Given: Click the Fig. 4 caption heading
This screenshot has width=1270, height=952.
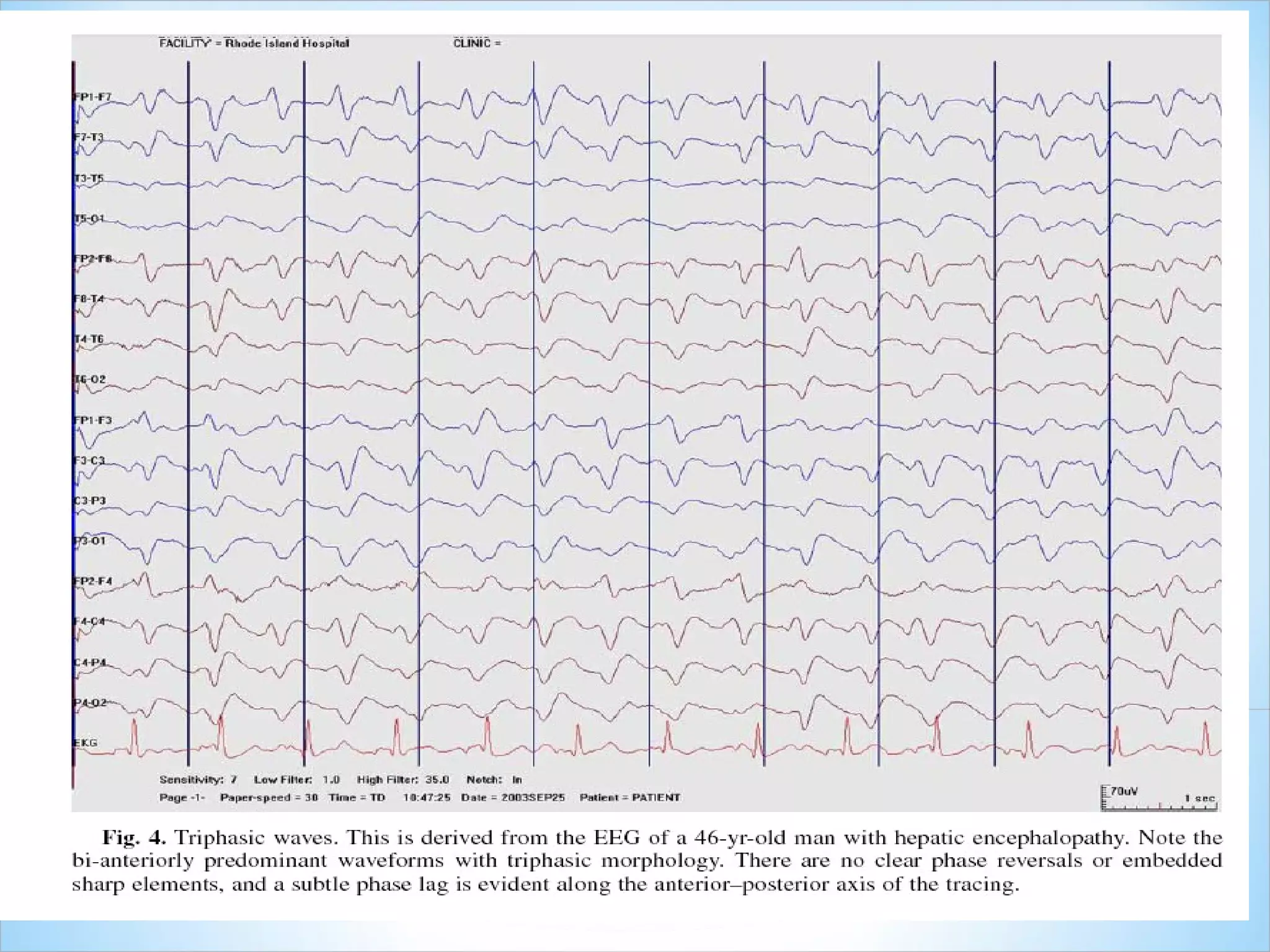Looking at the screenshot, I should (x=134, y=839).
